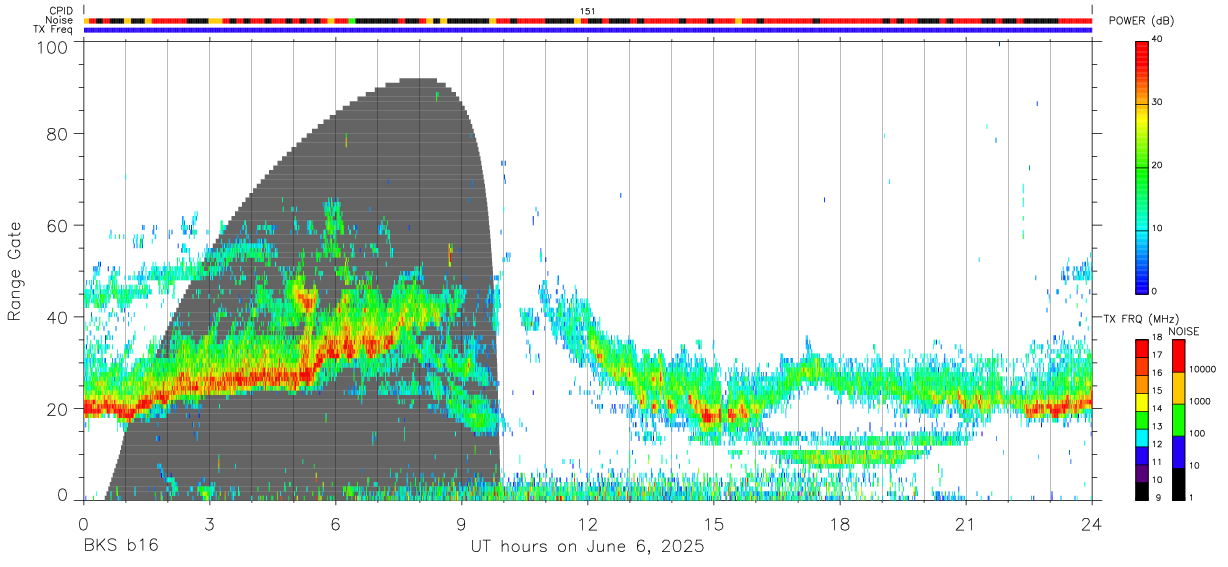This screenshot has height=567, width=1228.
Task: Click 'UT hours on June 6, 2025' title
Action: 588,546
